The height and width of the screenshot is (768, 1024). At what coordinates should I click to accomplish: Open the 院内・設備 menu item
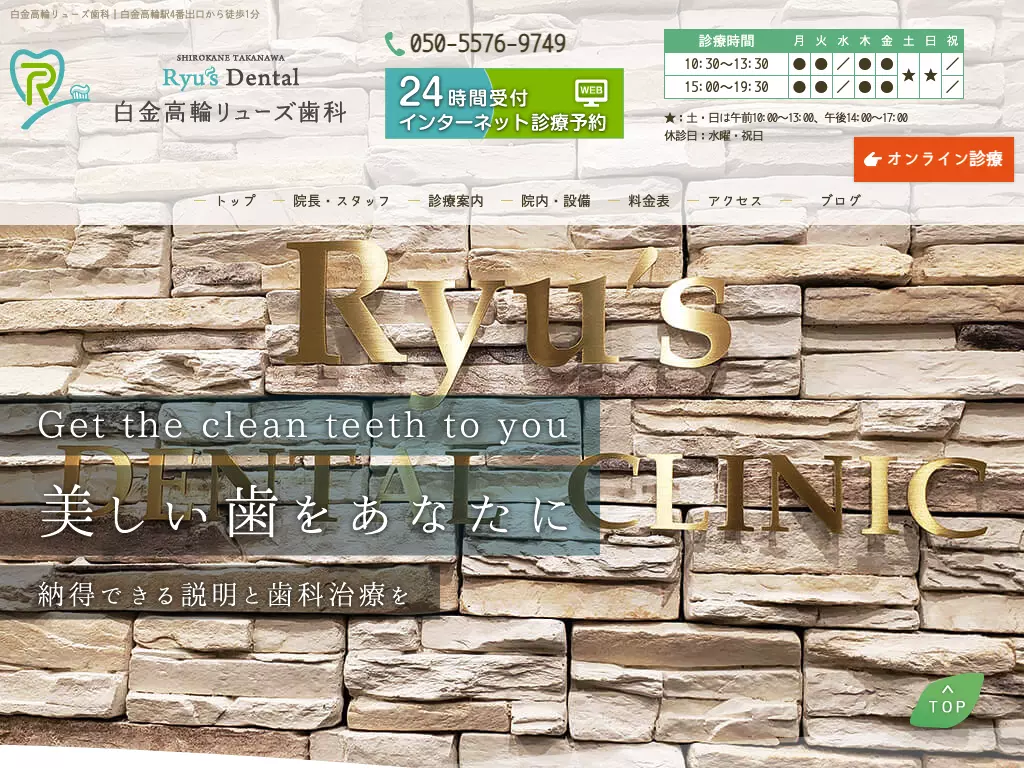pyautogui.click(x=556, y=200)
